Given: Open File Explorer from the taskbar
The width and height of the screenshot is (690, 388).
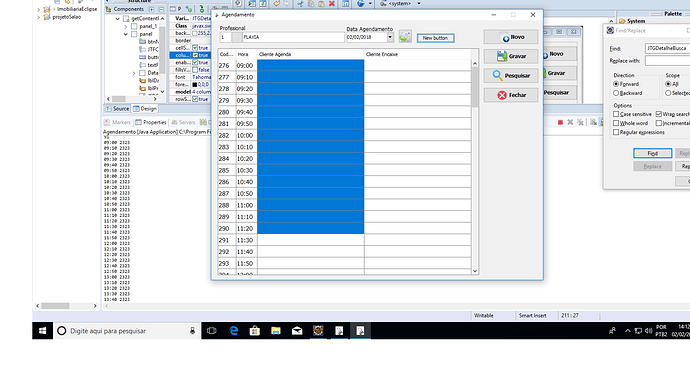Looking at the screenshot, I should pos(276,331).
